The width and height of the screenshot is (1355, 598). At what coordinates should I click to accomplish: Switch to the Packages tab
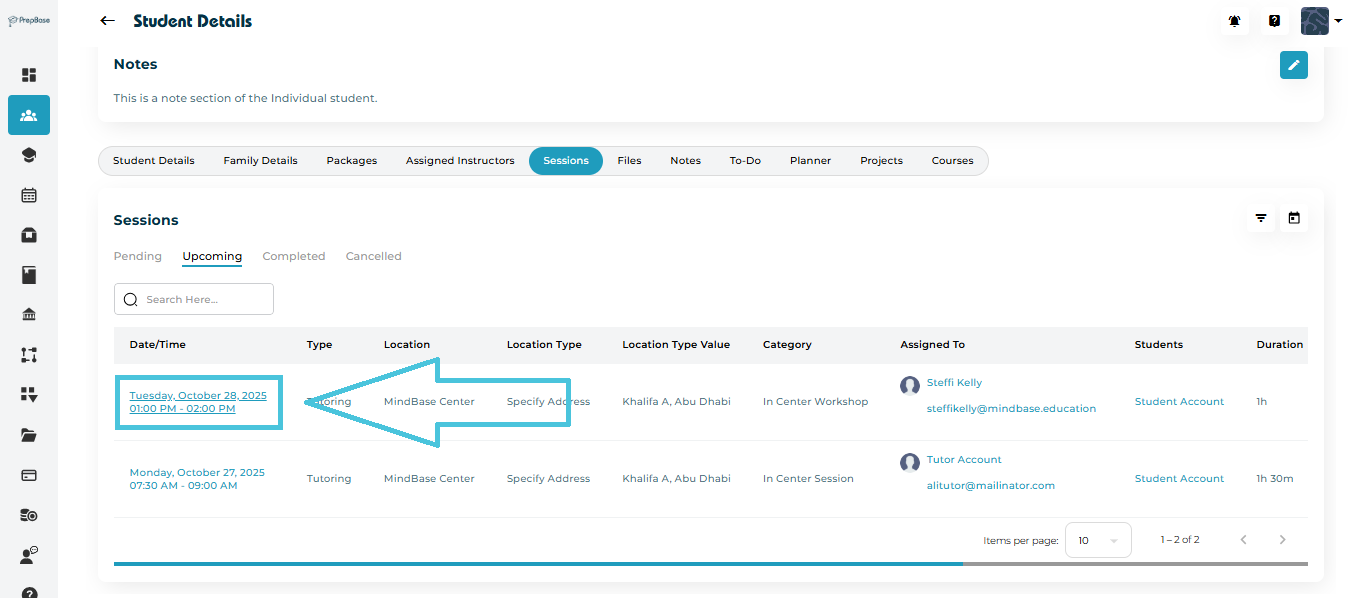[352, 161]
